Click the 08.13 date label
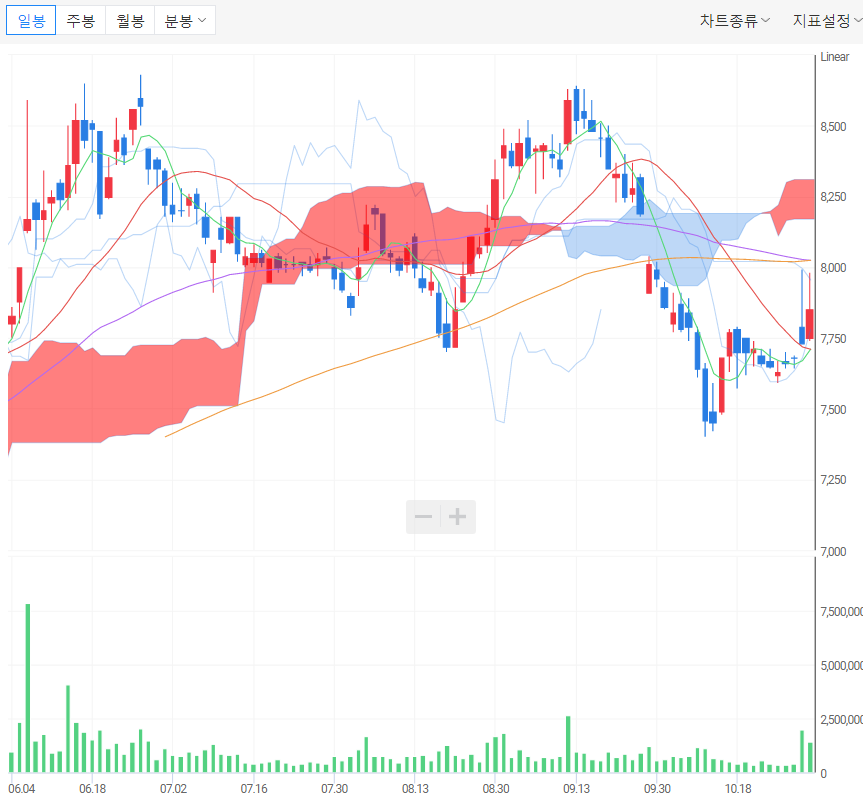Viewport: 863px width, 803px height. click(415, 789)
